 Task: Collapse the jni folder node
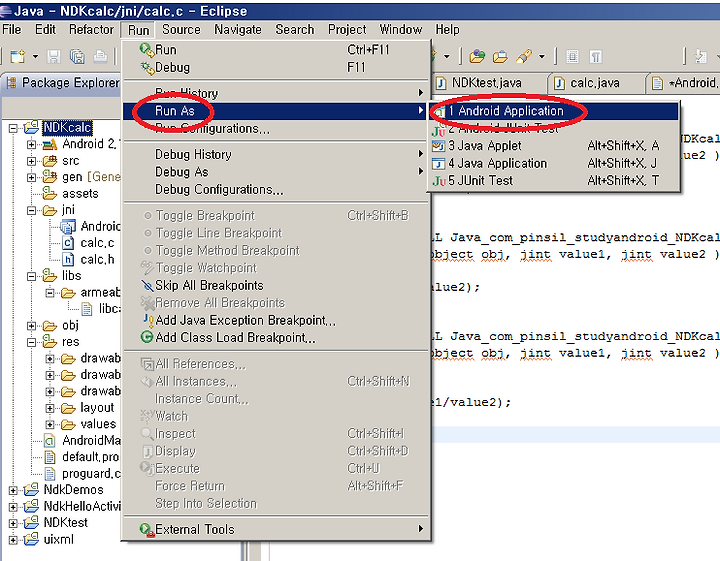(31, 211)
